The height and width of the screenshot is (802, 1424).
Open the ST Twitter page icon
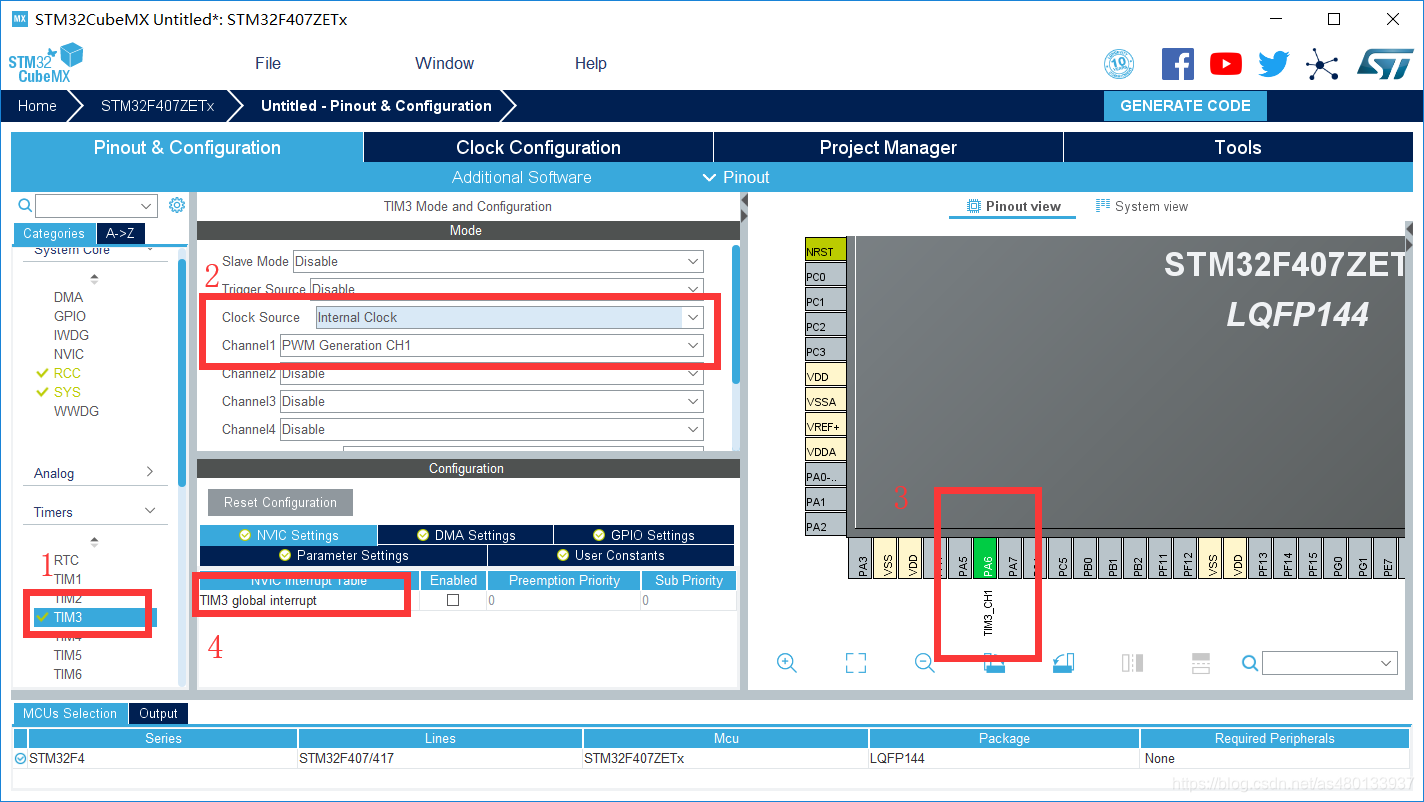coord(1273,64)
